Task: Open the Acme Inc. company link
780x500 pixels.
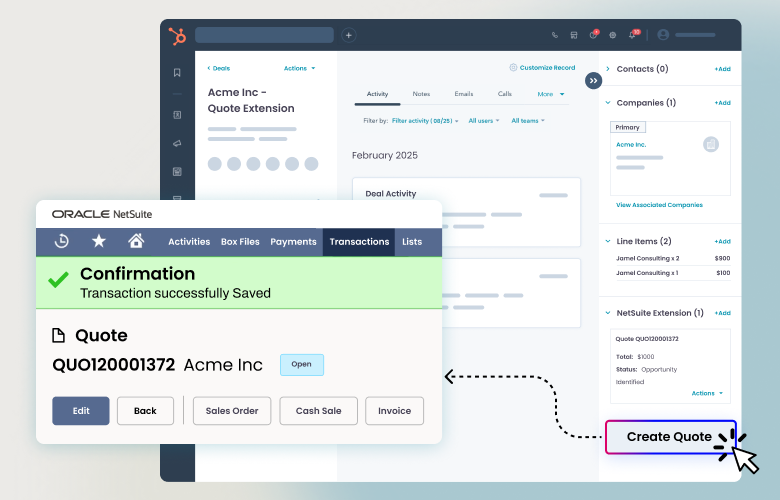Action: [631, 145]
